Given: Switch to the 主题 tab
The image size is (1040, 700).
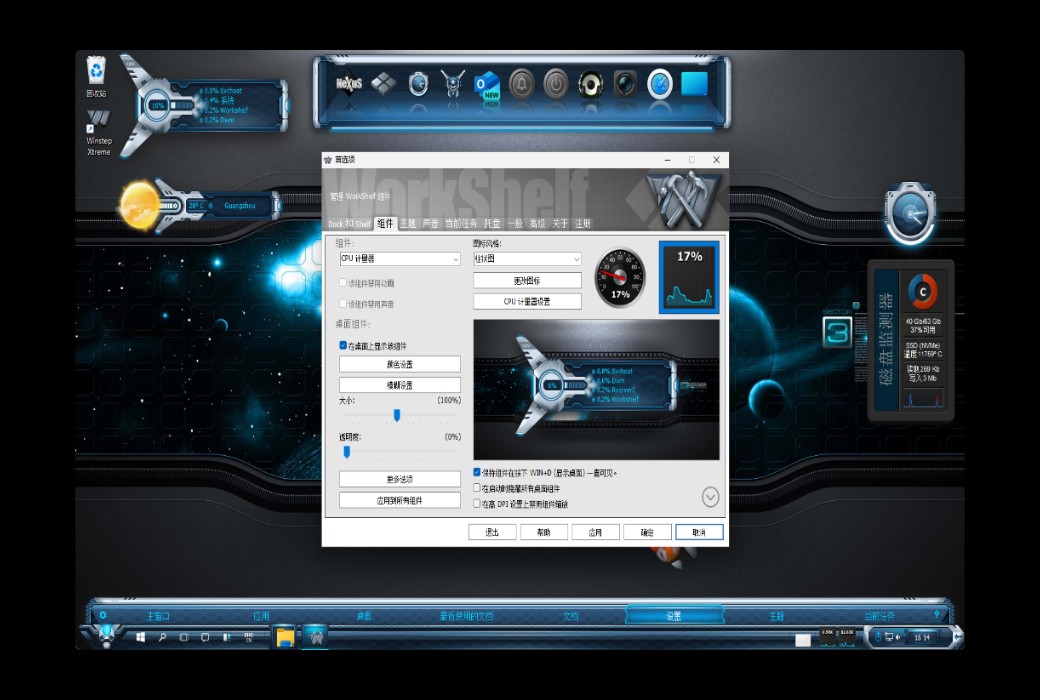Looking at the screenshot, I should (x=409, y=224).
